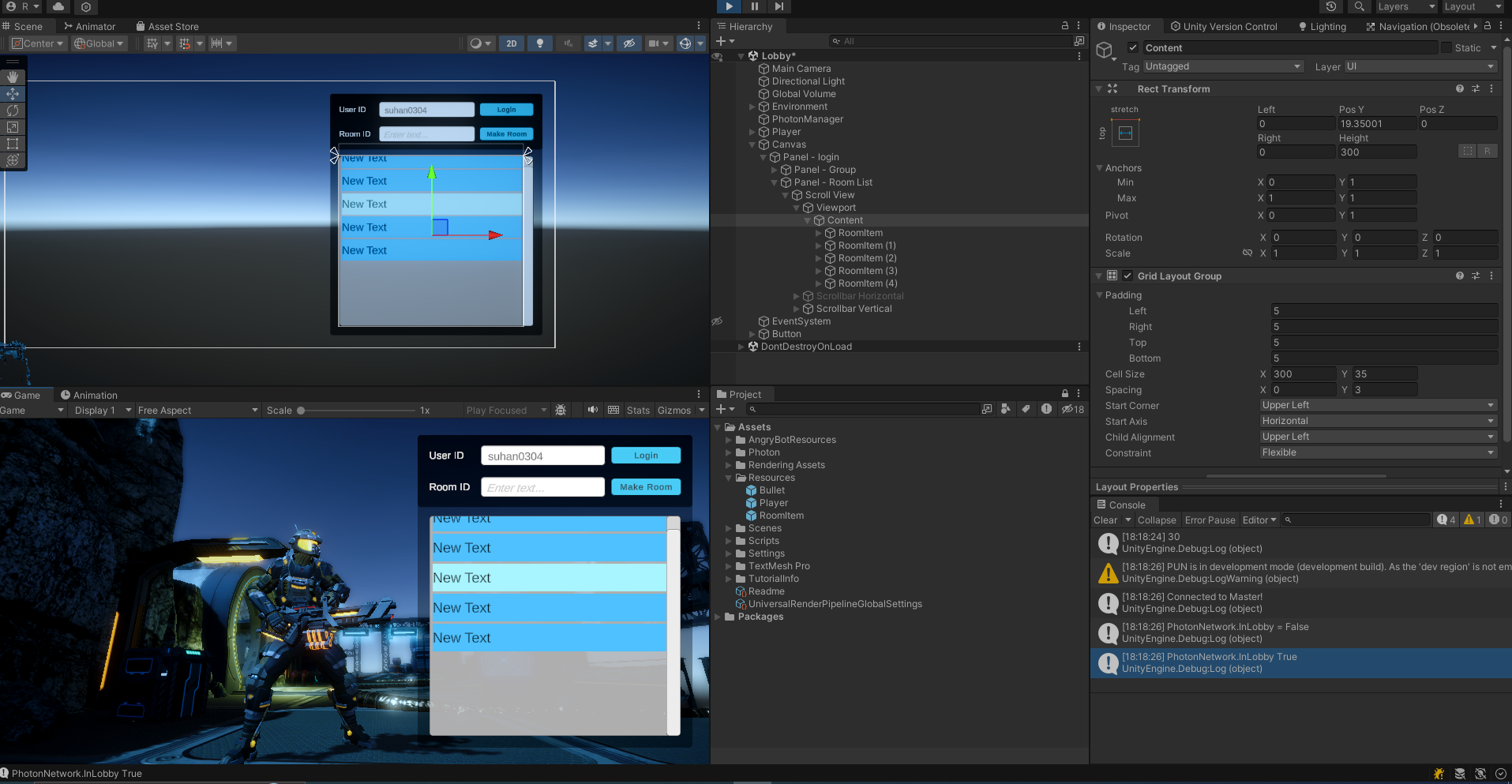Click Make Room button in Game view
Viewport: 1512px width, 784px height.
(x=646, y=487)
